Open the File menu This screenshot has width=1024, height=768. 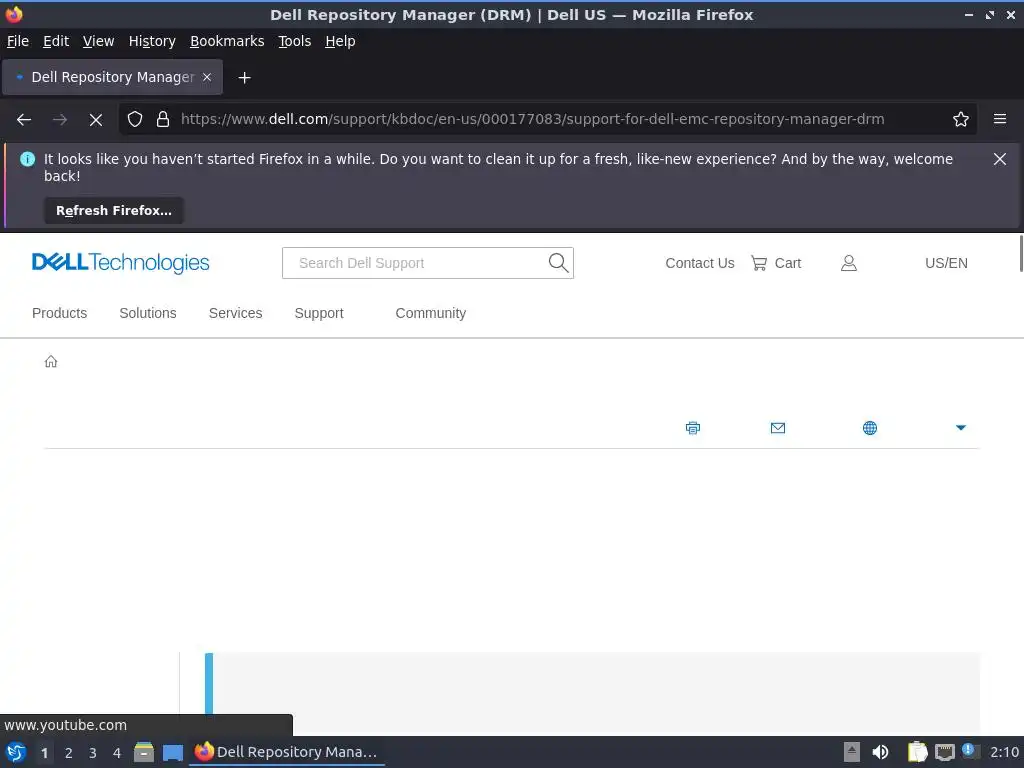(x=18, y=41)
